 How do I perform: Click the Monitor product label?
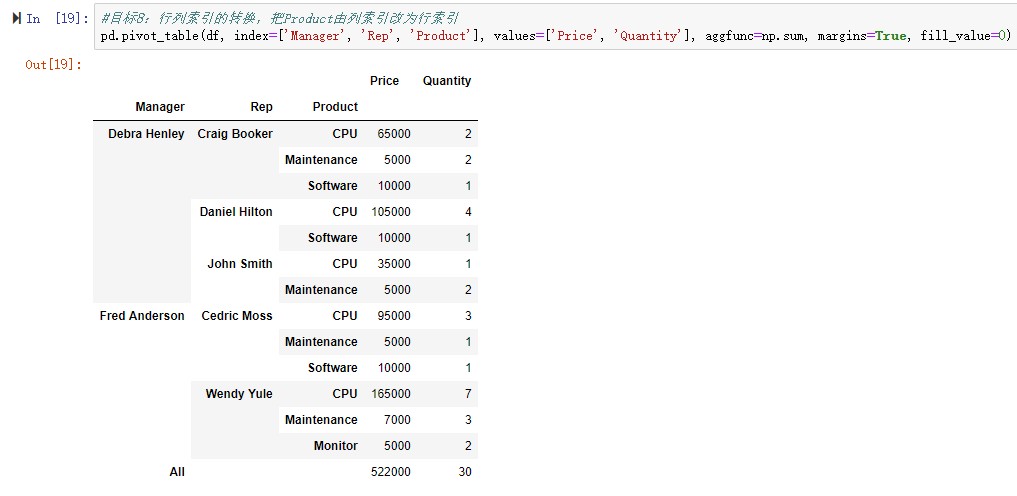pos(336,445)
